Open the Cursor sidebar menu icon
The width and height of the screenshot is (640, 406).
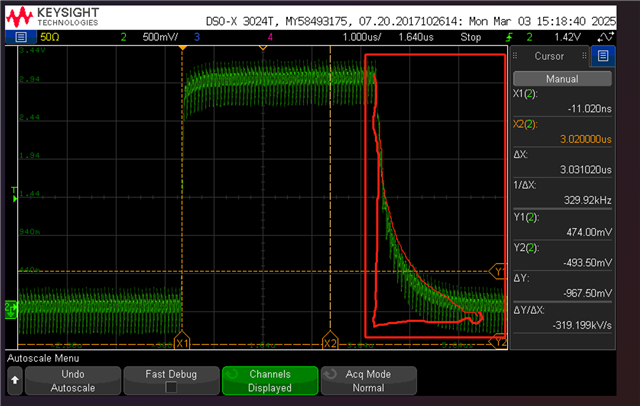603,55
